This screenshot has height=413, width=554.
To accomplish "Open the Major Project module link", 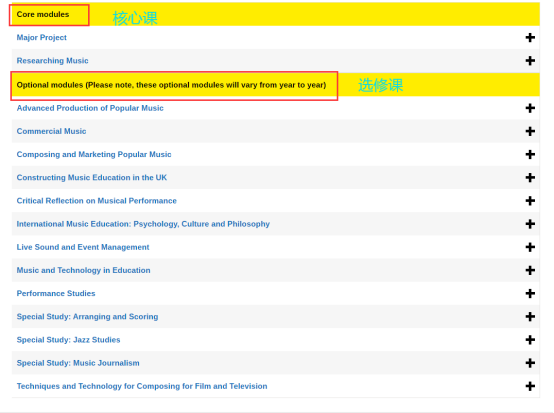I will pyautogui.click(x=41, y=37).
